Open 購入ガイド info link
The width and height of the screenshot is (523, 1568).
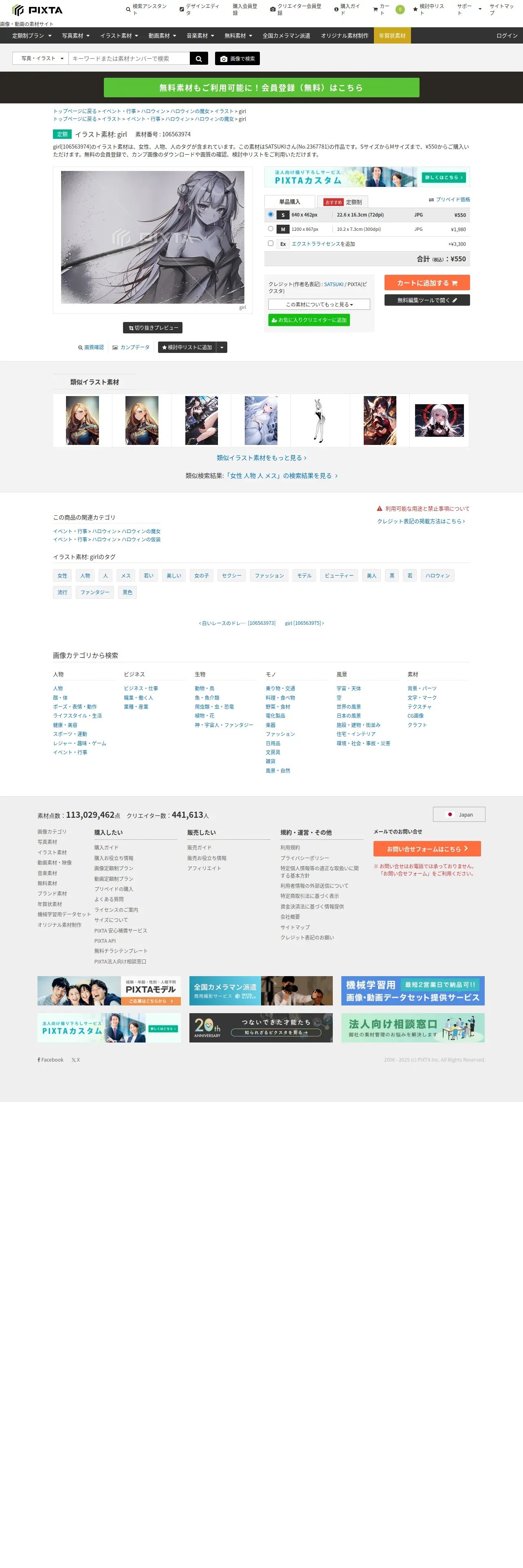pos(347,9)
